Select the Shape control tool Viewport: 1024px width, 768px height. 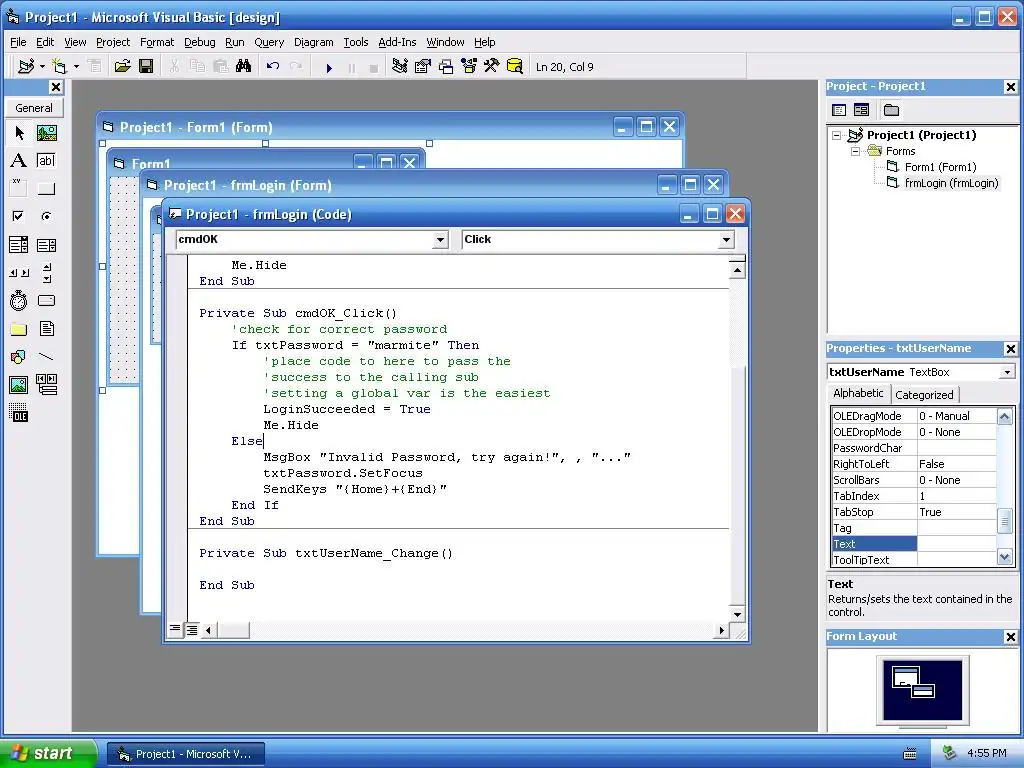tap(19, 357)
